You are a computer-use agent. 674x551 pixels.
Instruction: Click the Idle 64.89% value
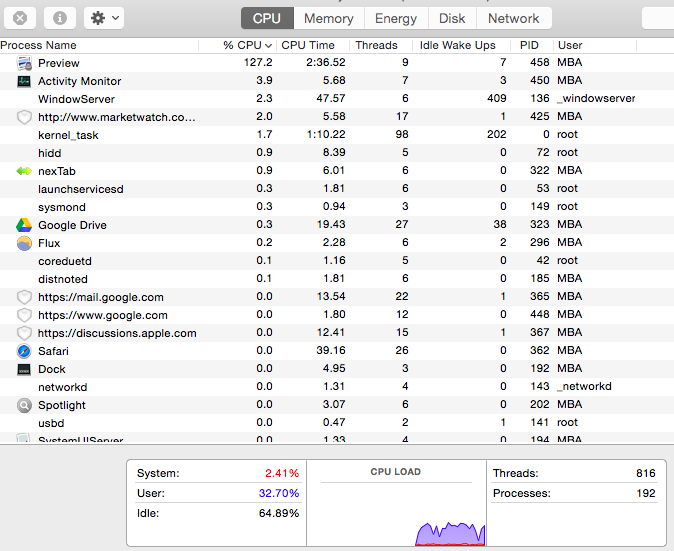[x=279, y=513]
